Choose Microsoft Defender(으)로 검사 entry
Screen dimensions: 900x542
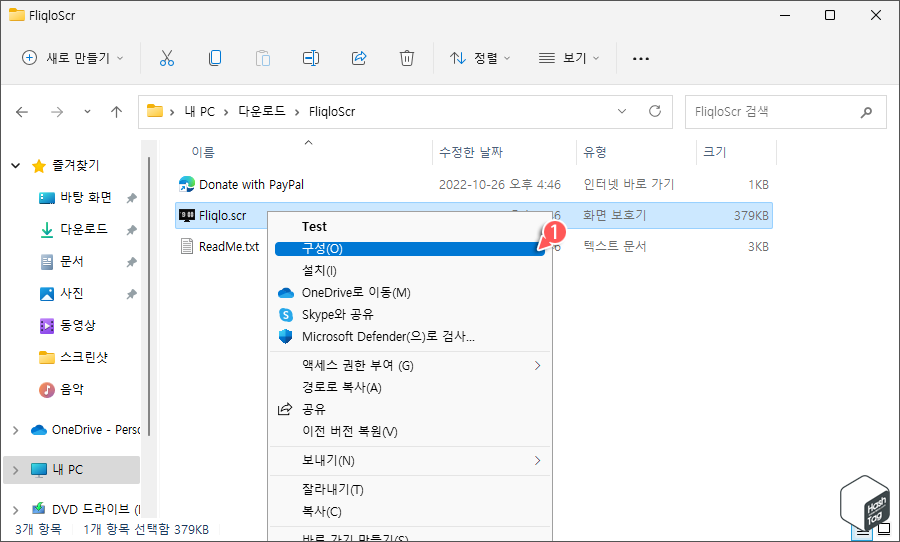pyautogui.click(x=410, y=336)
